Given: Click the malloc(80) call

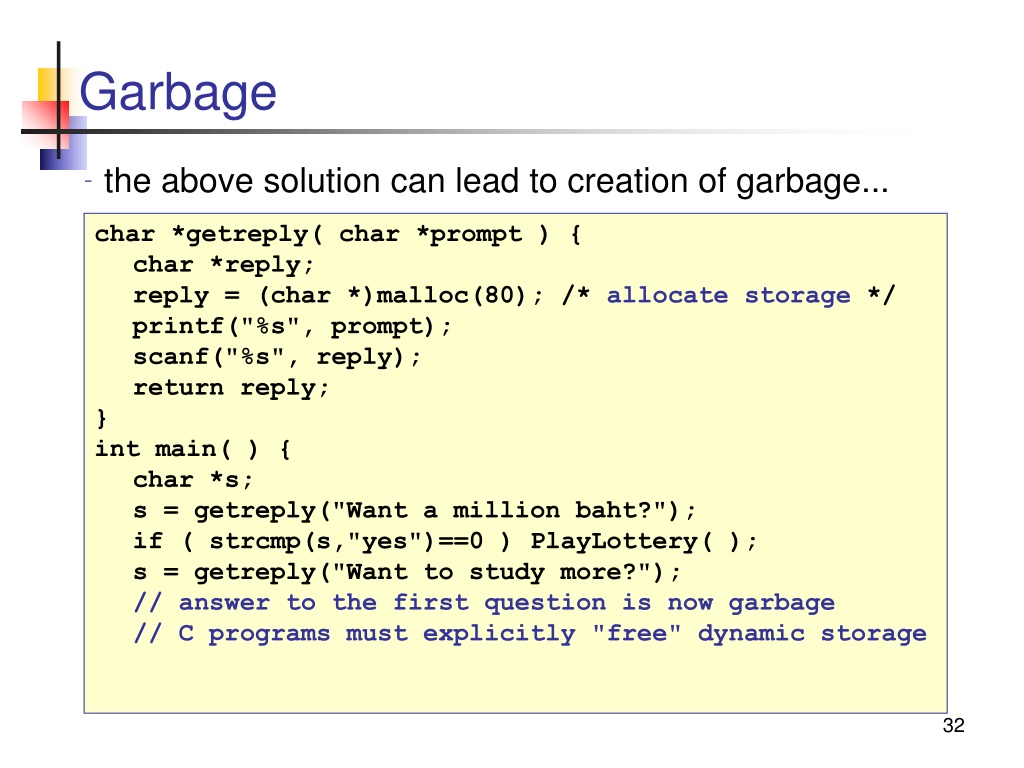Looking at the screenshot, I should pyautogui.click(x=451, y=296).
